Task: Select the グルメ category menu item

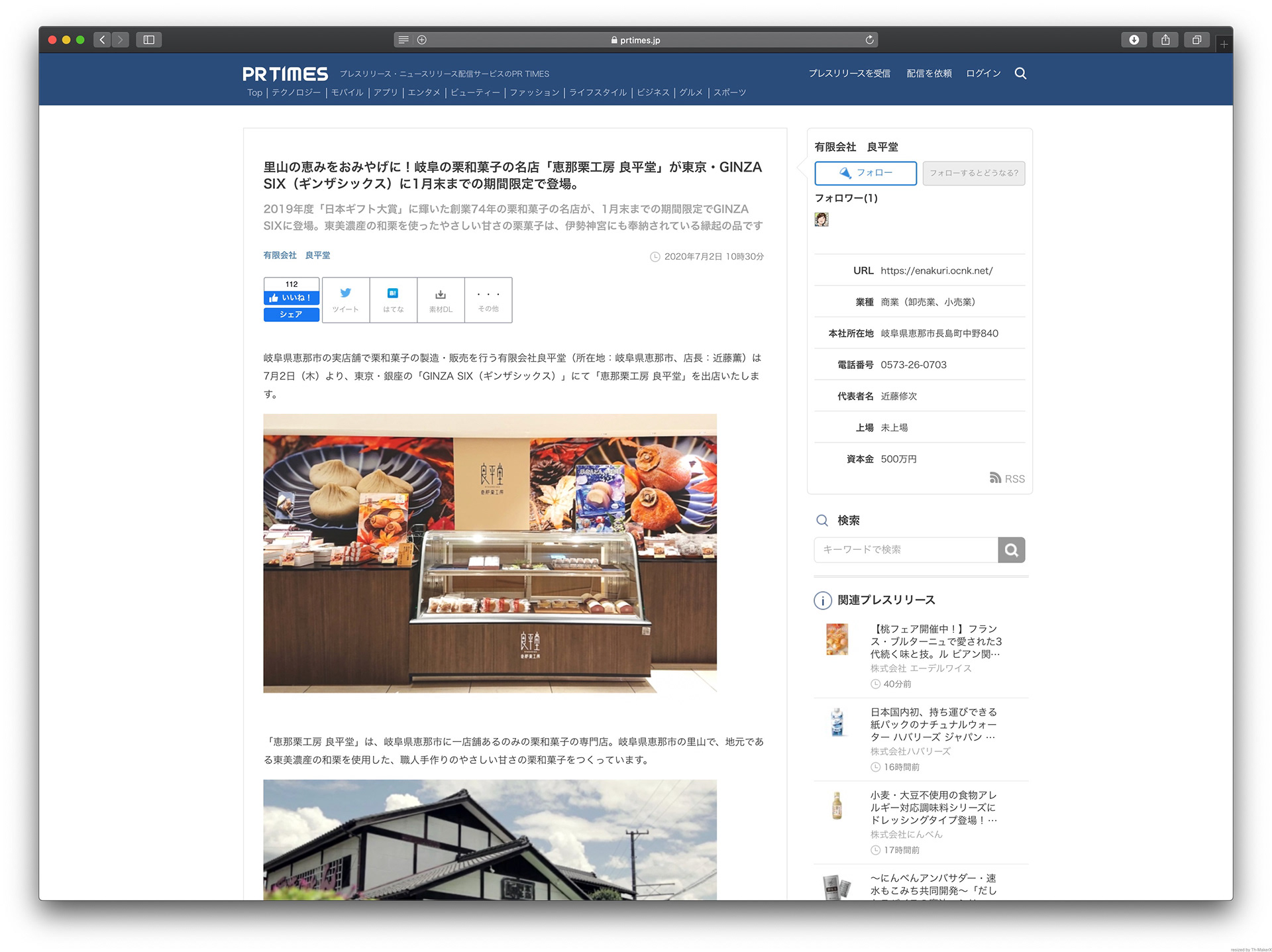Action: click(x=690, y=93)
